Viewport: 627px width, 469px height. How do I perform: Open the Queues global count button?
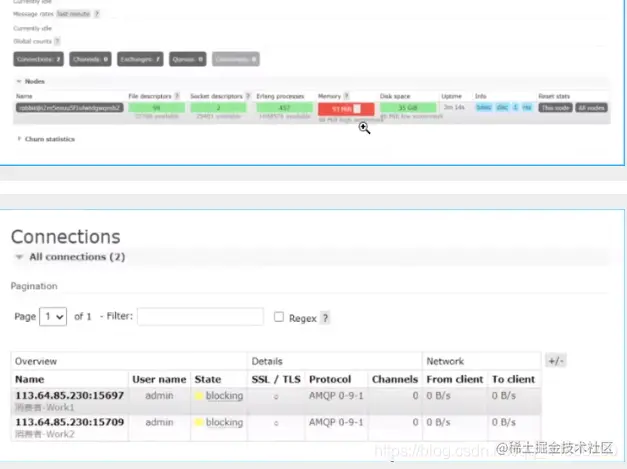[188, 59]
